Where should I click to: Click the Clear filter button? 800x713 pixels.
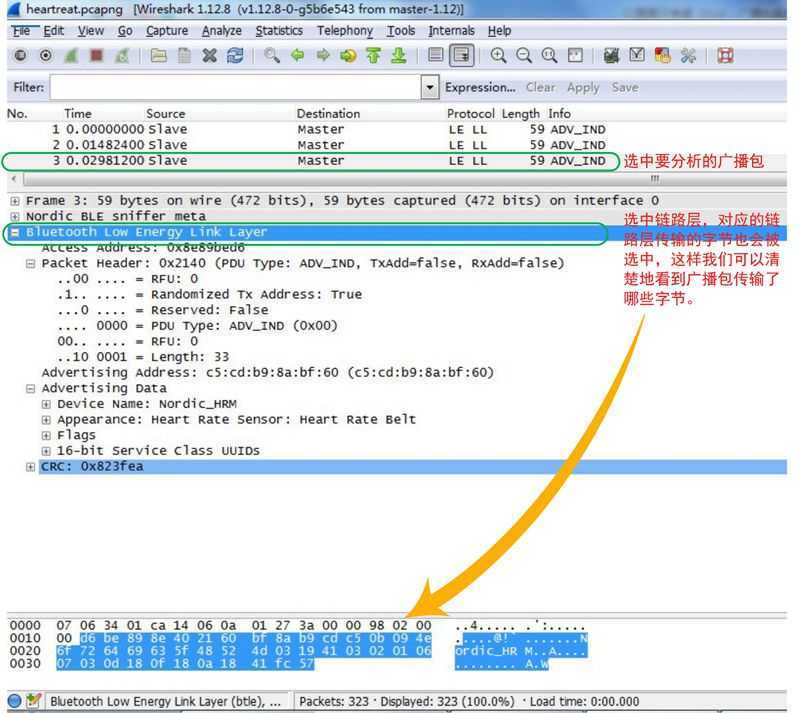click(540, 87)
